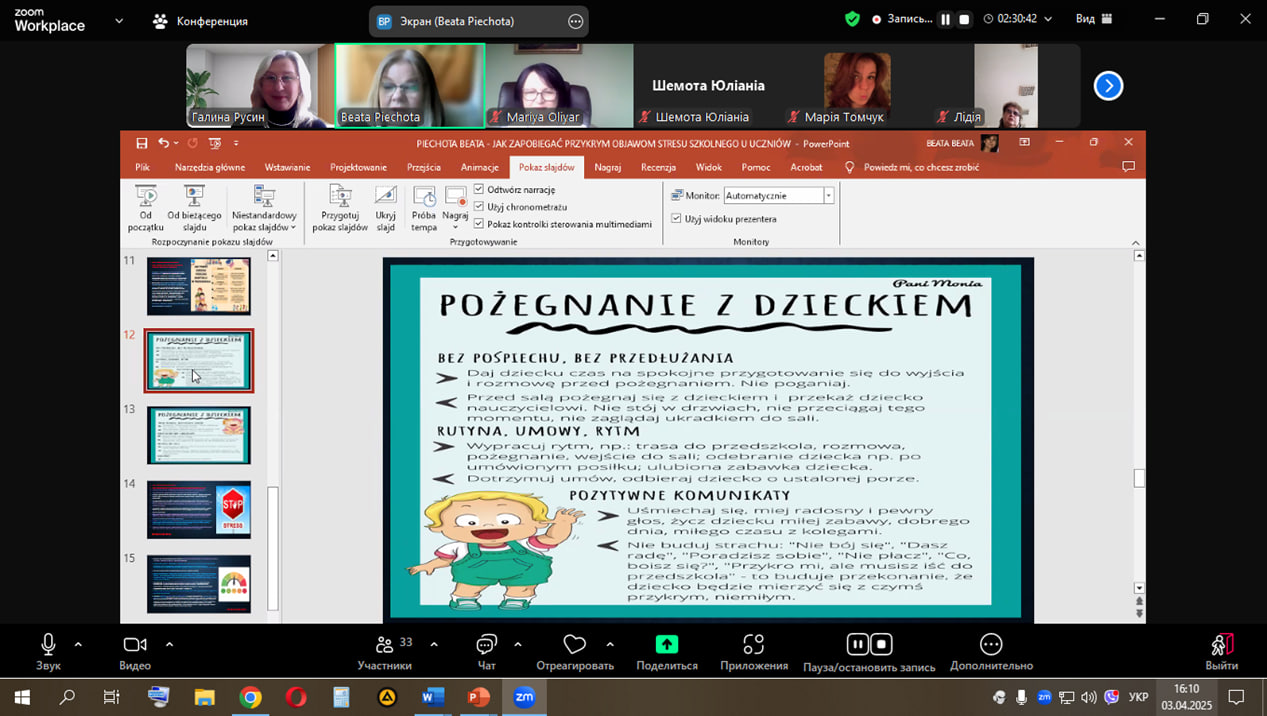Mute the microphone in Zoom toolbar
The height and width of the screenshot is (716, 1267).
pyautogui.click(x=47, y=645)
